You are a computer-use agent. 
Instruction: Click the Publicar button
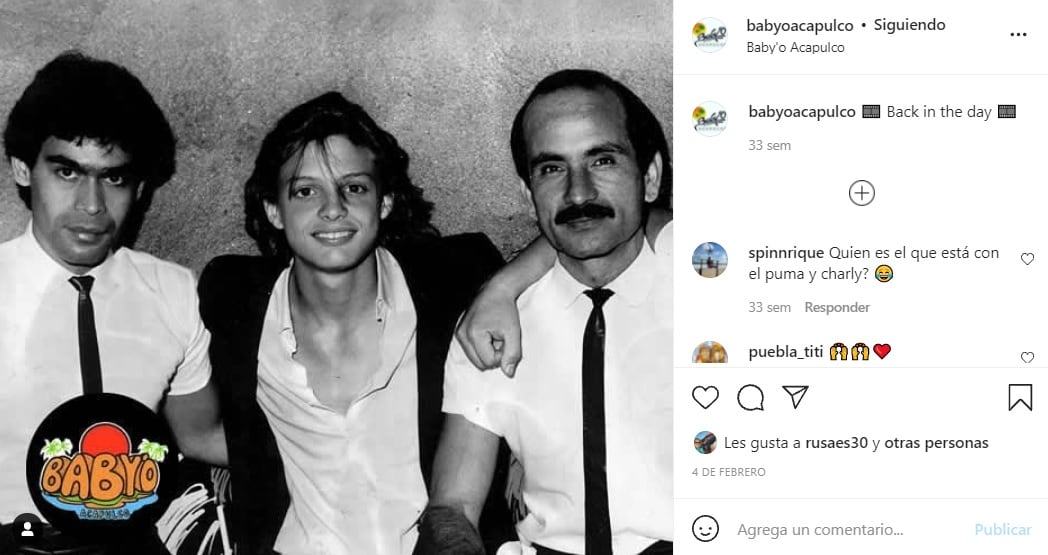pos(1003,530)
